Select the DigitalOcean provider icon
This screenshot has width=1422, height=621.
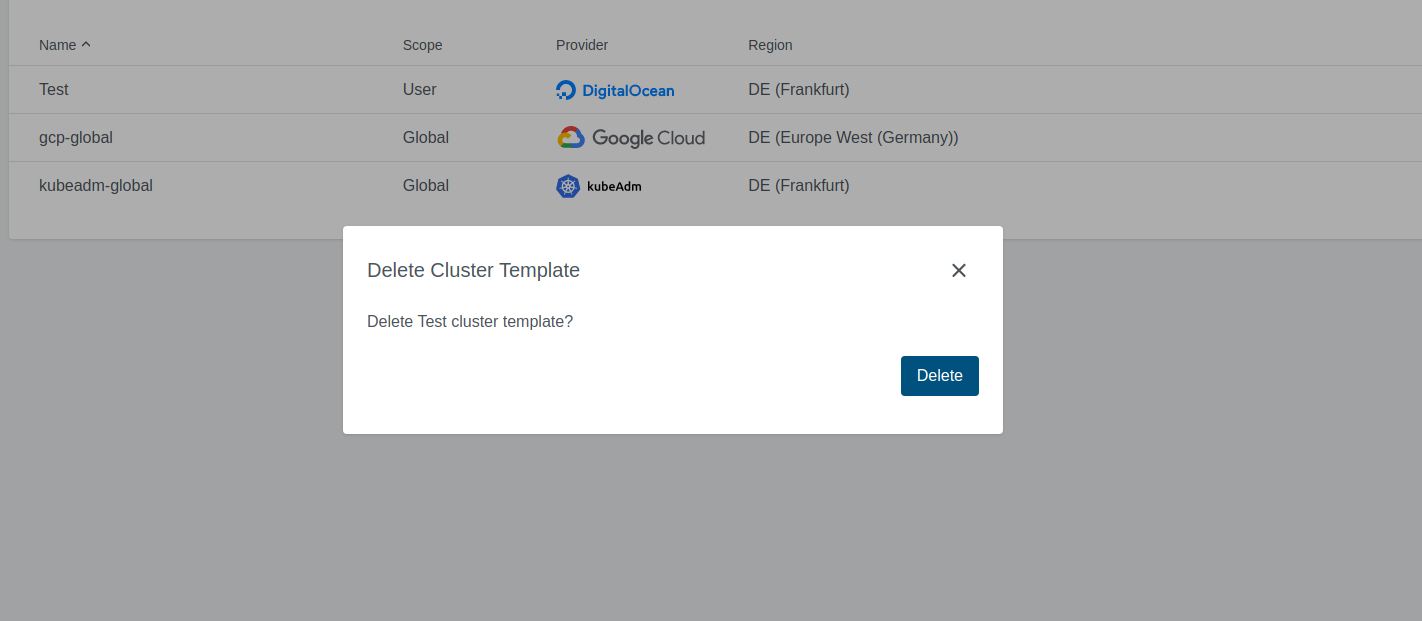coord(565,90)
